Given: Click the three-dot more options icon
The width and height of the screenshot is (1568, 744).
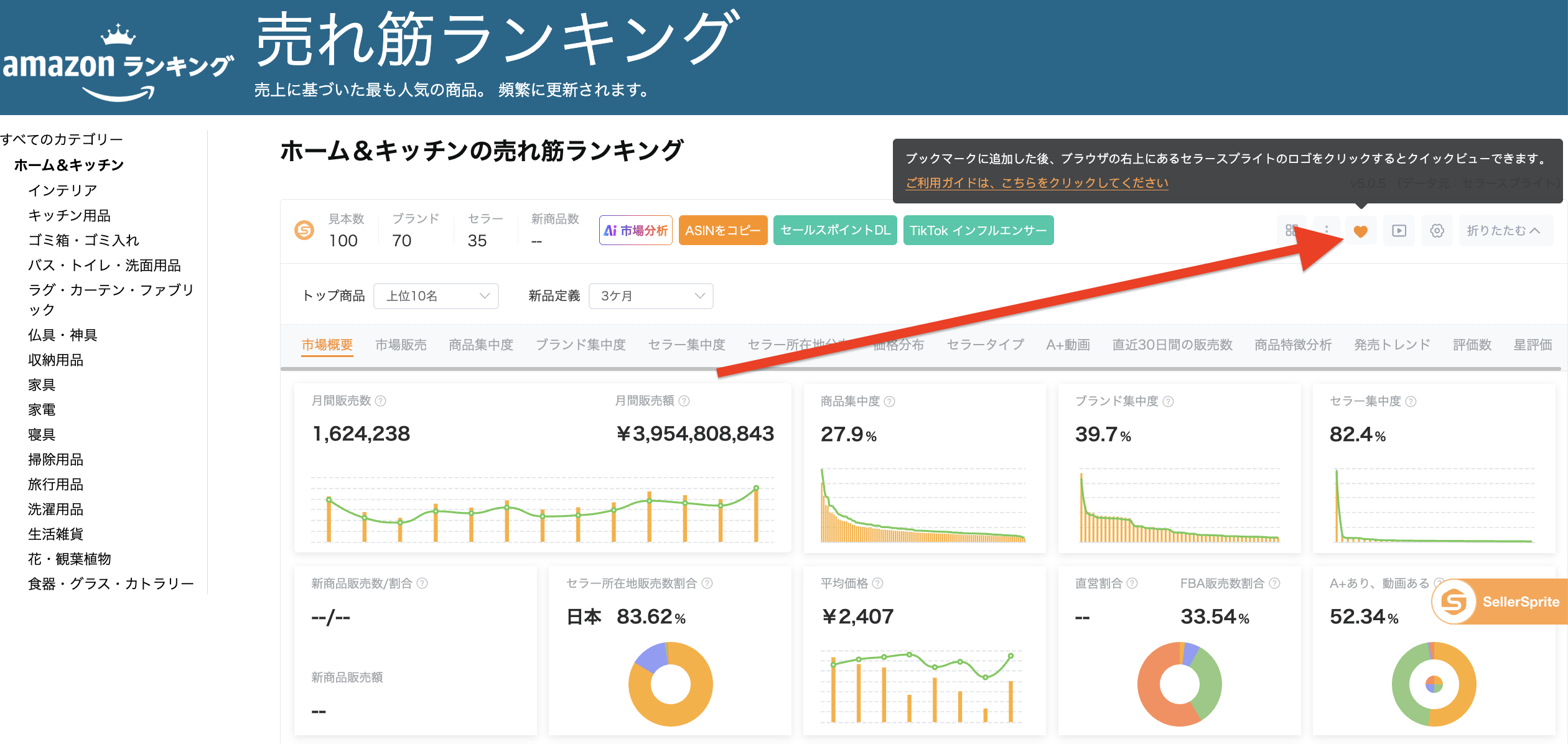Looking at the screenshot, I should 1327,231.
